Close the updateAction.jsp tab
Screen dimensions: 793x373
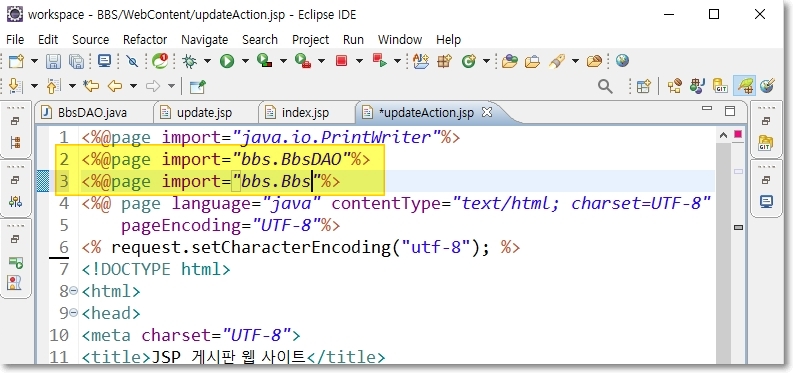(x=487, y=112)
